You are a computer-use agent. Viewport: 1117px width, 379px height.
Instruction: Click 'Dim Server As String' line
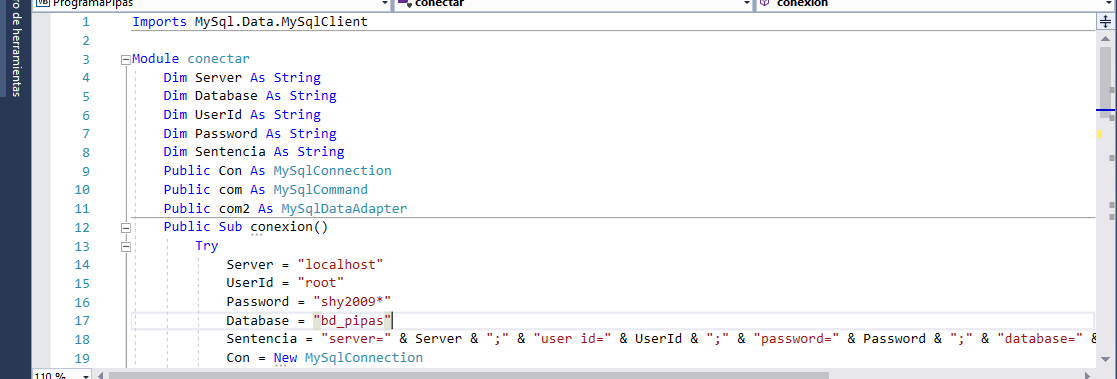click(x=242, y=78)
